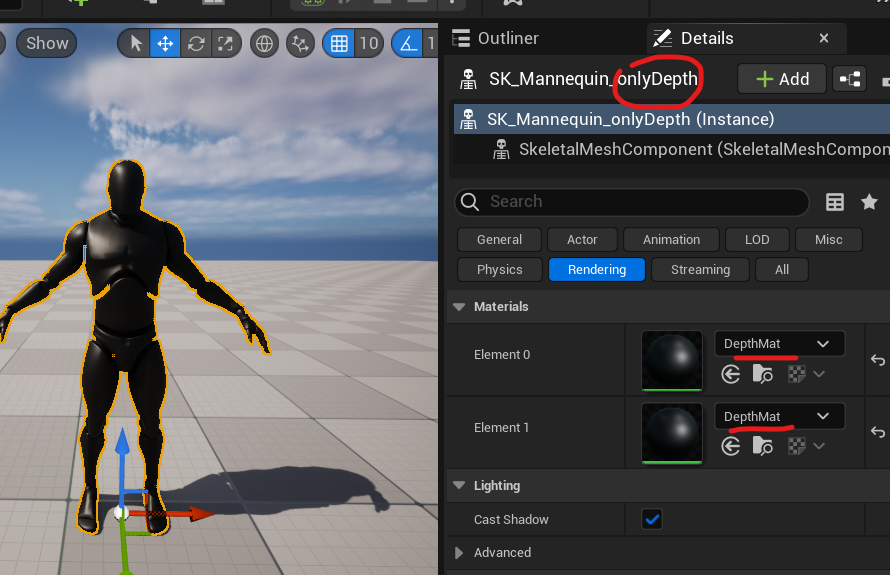The width and height of the screenshot is (890, 575).
Task: Focus the Details search field
Action: pos(631,202)
